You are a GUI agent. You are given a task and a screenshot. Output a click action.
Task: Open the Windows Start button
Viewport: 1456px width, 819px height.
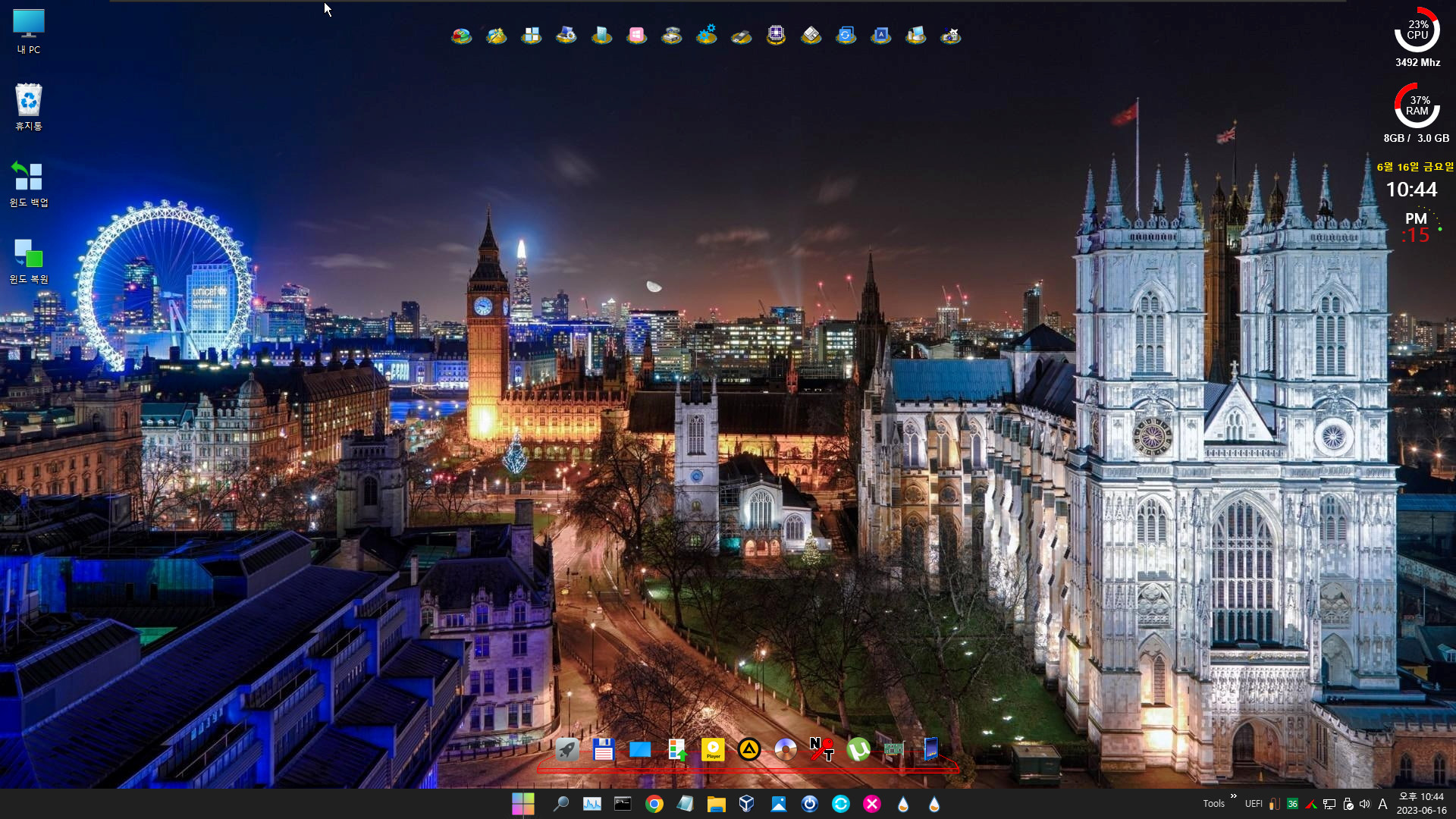522,804
